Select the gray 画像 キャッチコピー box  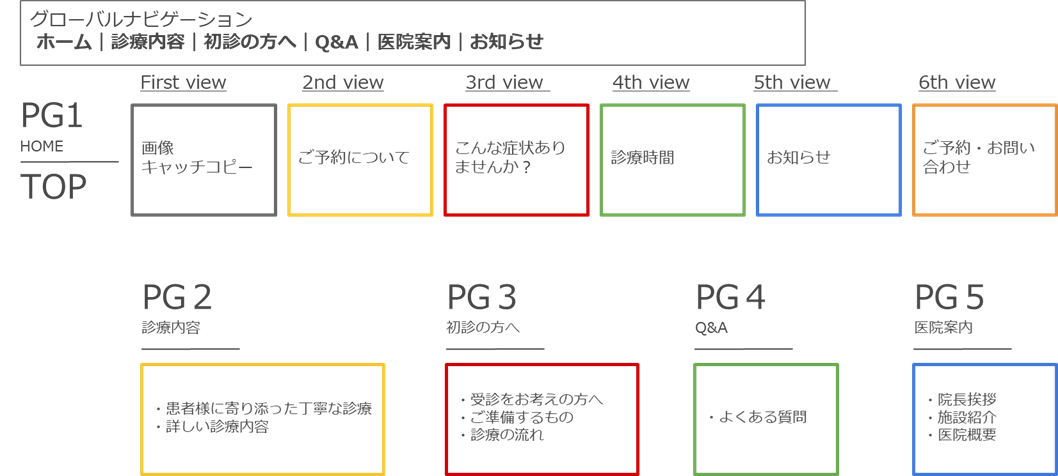tap(204, 160)
